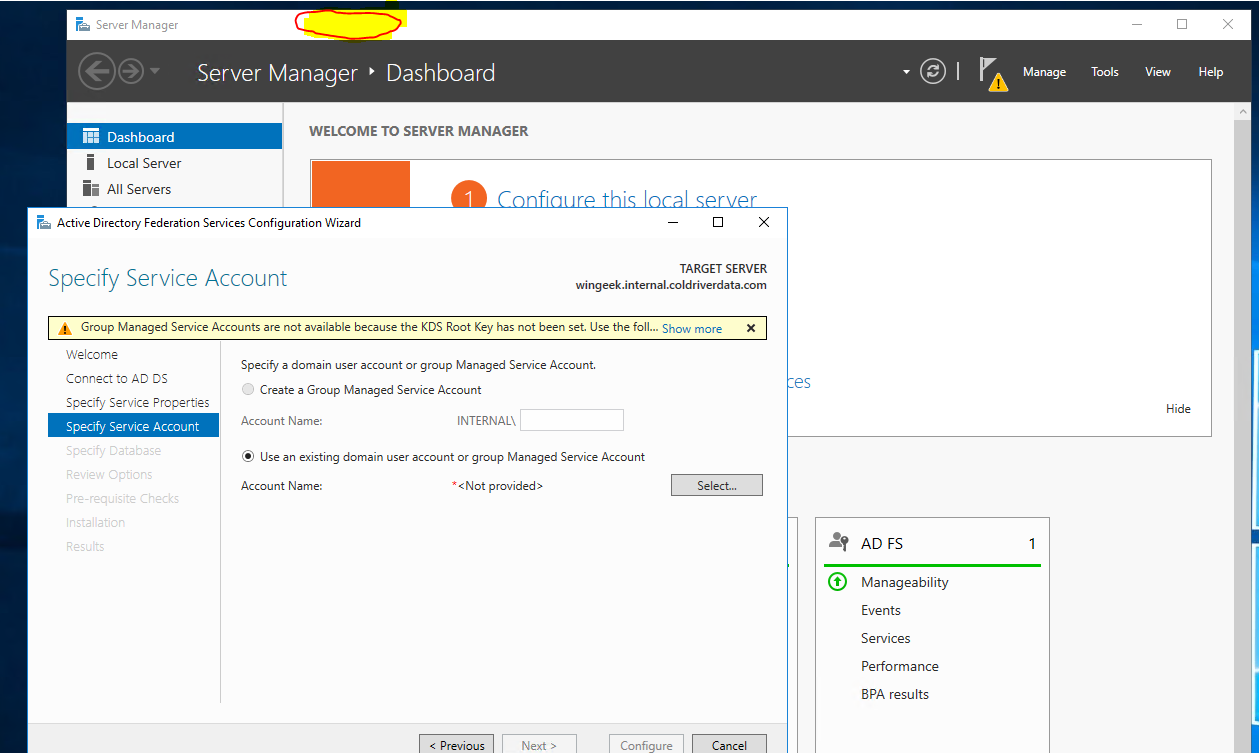Expand warning text with Show more
Screen dimensions: 1259x753
pyautogui.click(x=691, y=329)
